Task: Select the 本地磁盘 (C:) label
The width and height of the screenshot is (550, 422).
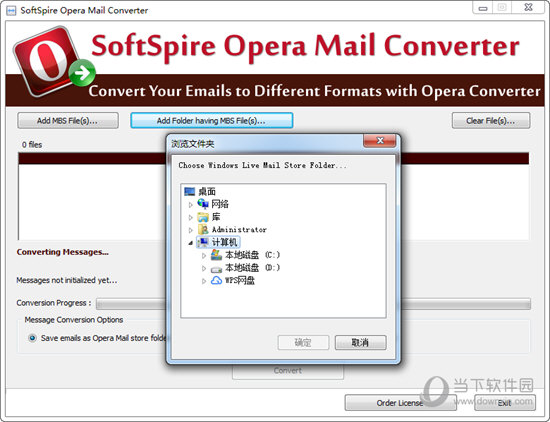Action: pyautogui.click(x=252, y=255)
